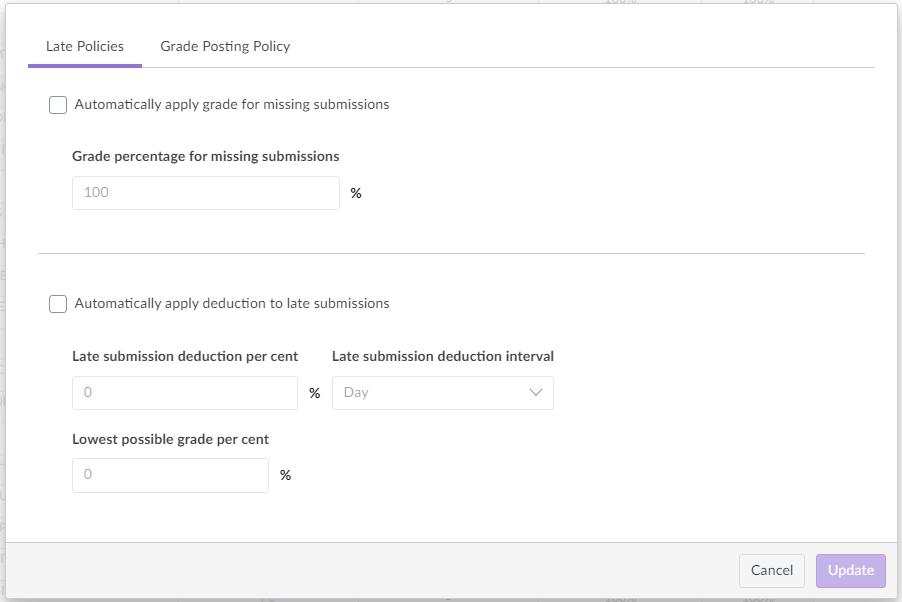Click the percent sign next to the late deduction field
Image resolution: width=902 pixels, height=602 pixels.
pos(314,394)
